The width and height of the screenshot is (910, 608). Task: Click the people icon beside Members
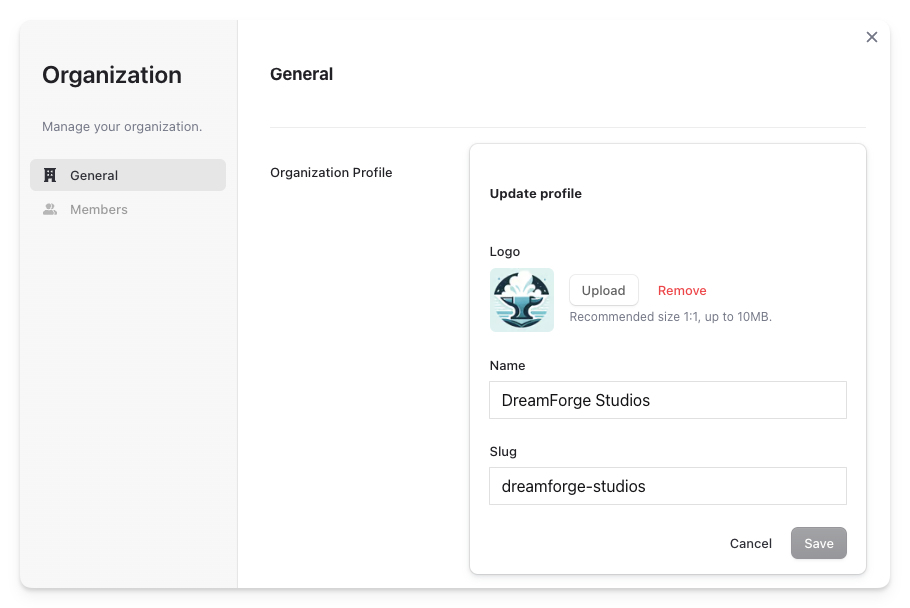pyautogui.click(x=50, y=210)
